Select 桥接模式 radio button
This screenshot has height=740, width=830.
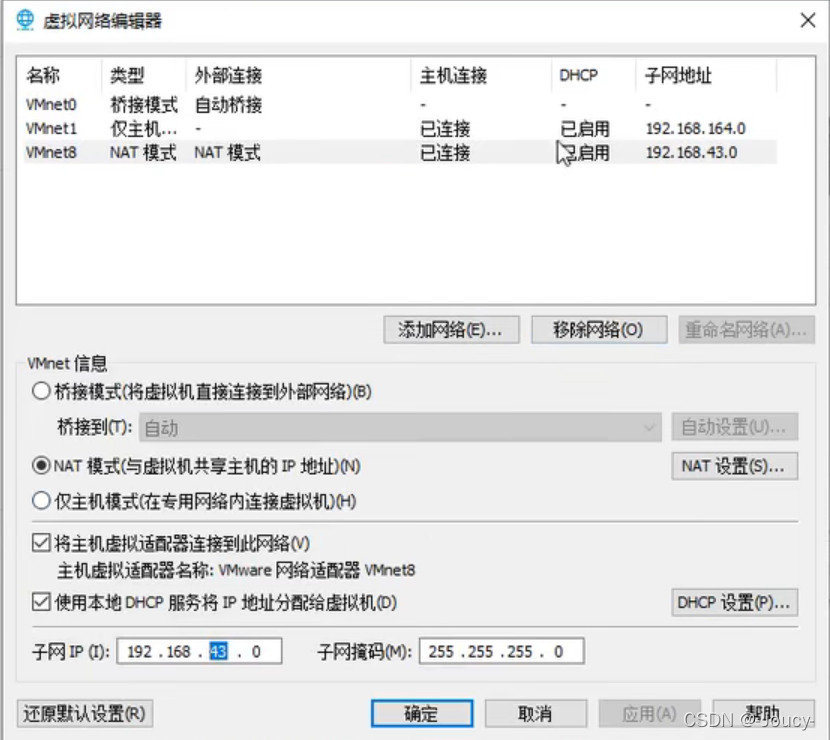point(41,392)
